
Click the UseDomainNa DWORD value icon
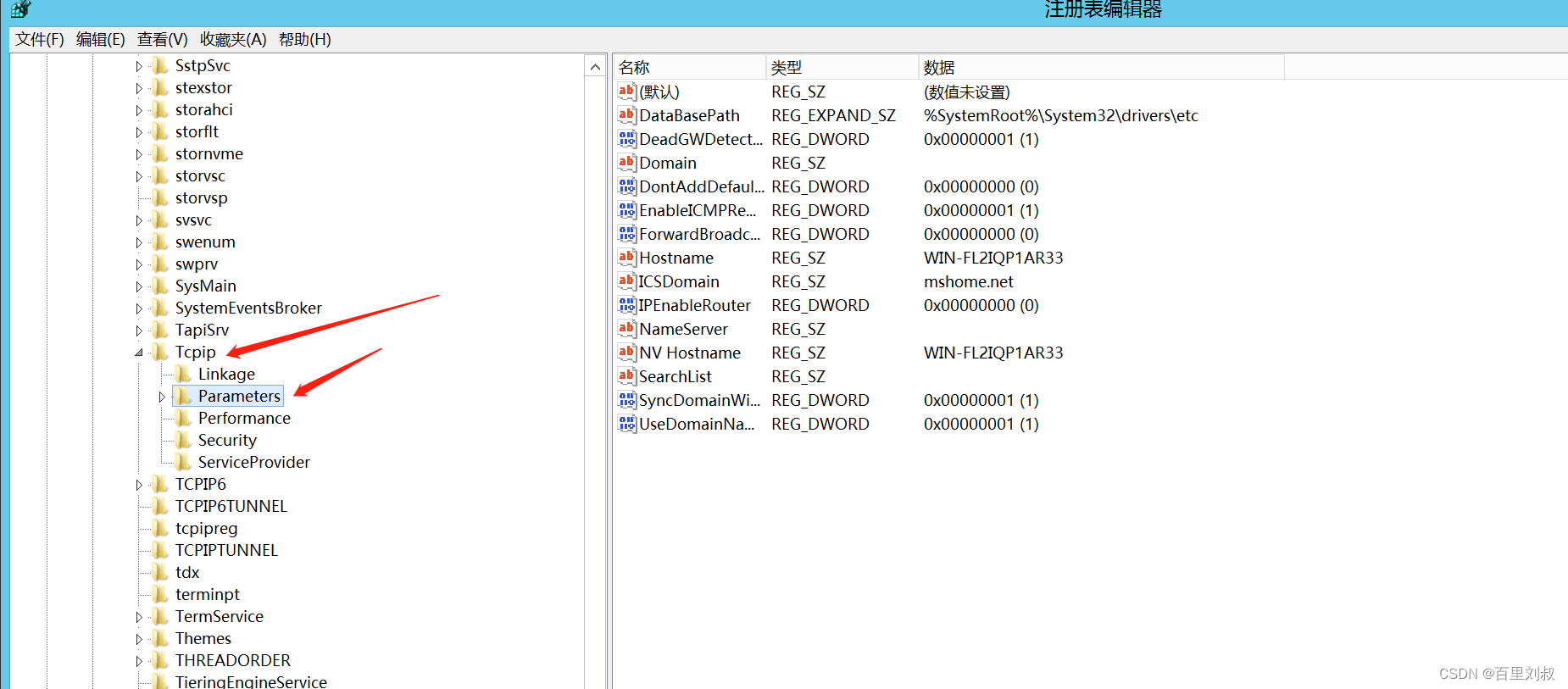coord(626,424)
